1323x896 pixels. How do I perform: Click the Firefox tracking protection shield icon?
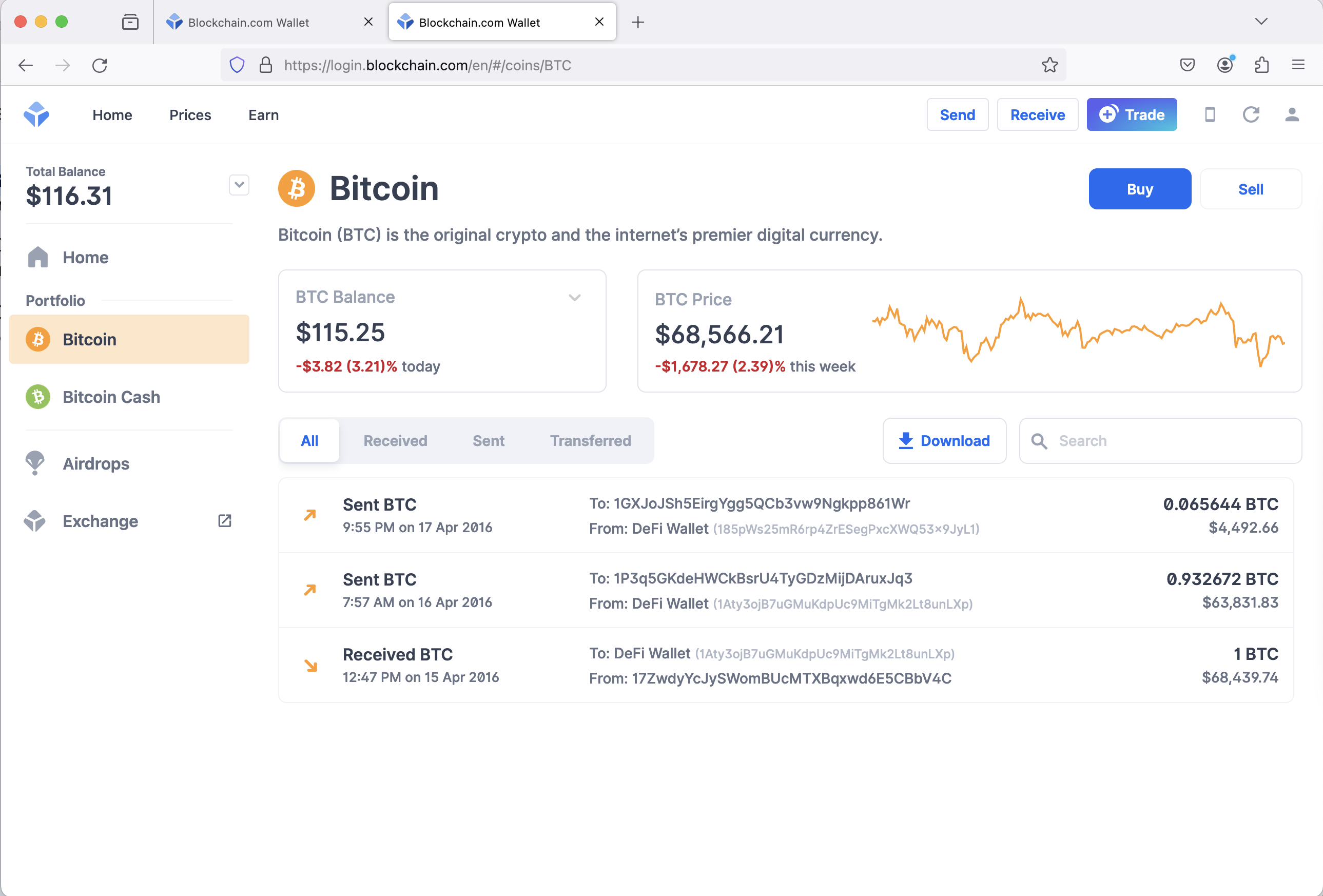pos(237,66)
